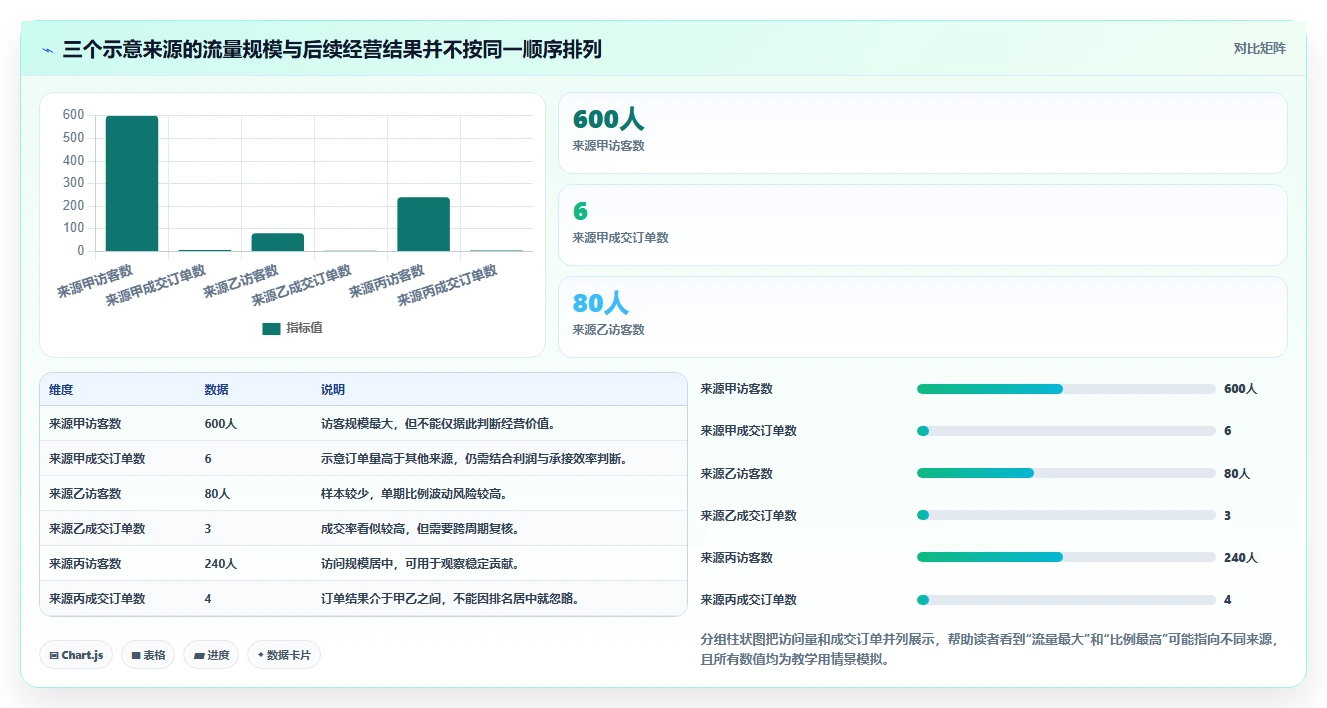Click the 240人 value beside the progress bar
The height and width of the screenshot is (708, 1327).
1240,558
